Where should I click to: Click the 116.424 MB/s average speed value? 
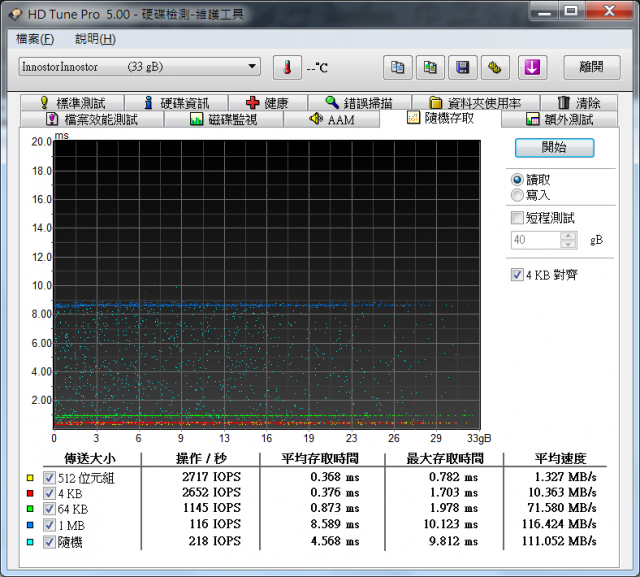[559, 524]
